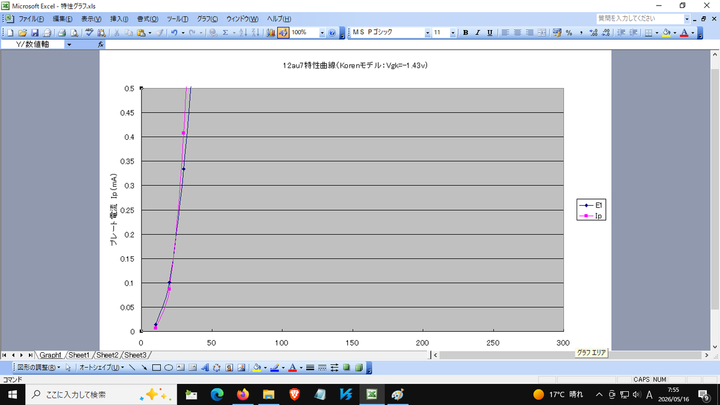This screenshot has height=405, width=720.
Task: Select the Arrow line drawing tool
Action: pyautogui.click(x=144, y=368)
